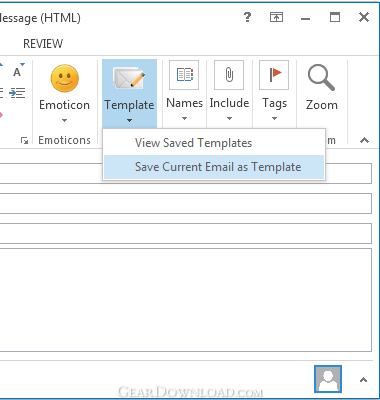Open the Help question mark icon
Screen dimensions: 380x400
point(247,17)
